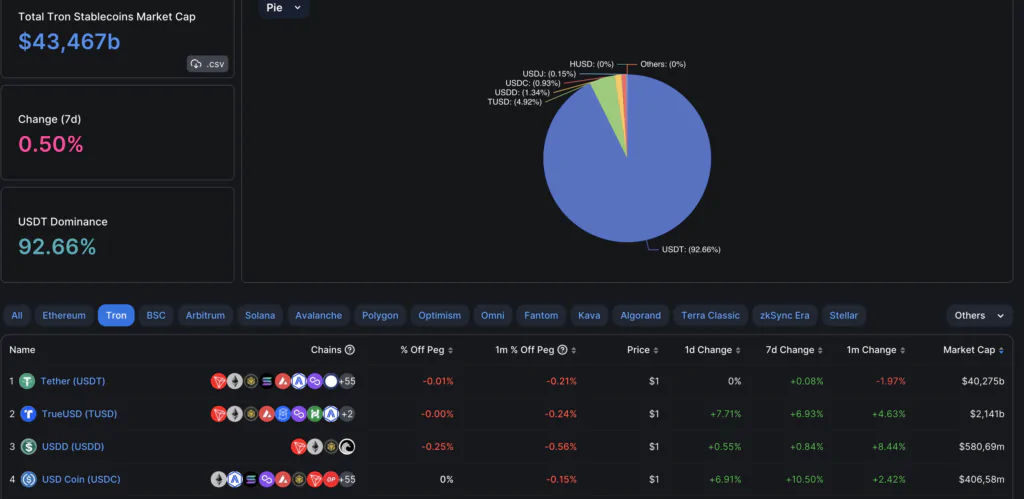The width and height of the screenshot is (1024, 499).
Task: Click the USDD coin logo icon
Action: point(28,447)
